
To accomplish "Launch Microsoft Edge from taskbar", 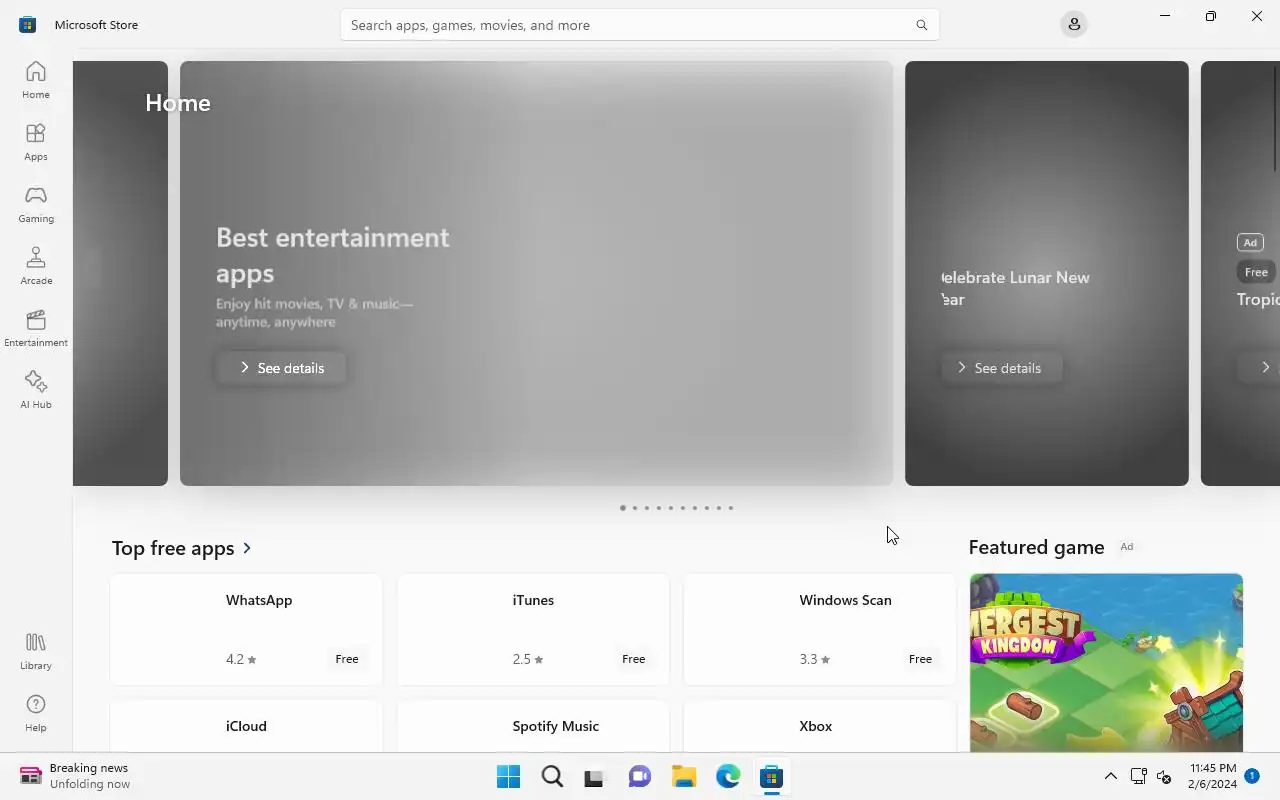I will tap(728, 777).
